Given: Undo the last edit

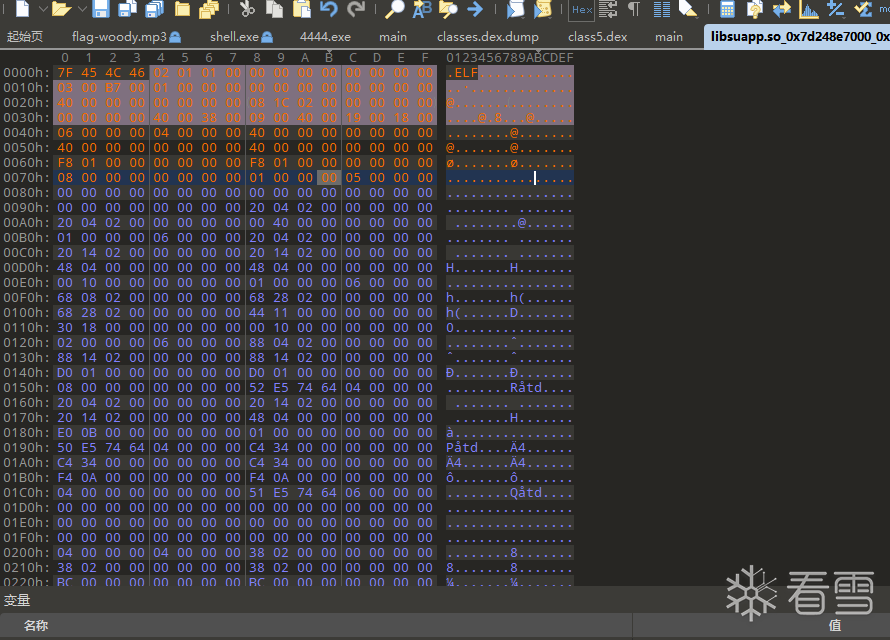Looking at the screenshot, I should point(329,9).
